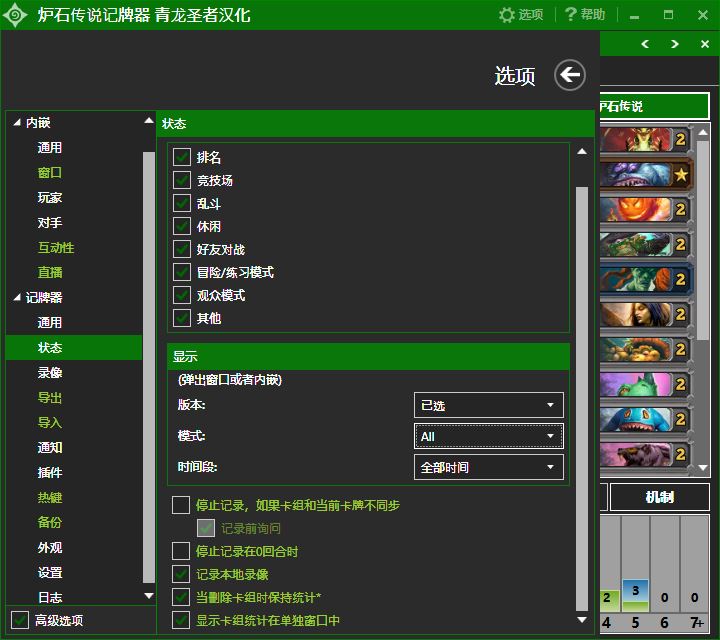Toggle 当删除卡组时保持统计 checkbox
Image resolution: width=720 pixels, height=640 pixels.
point(181,597)
